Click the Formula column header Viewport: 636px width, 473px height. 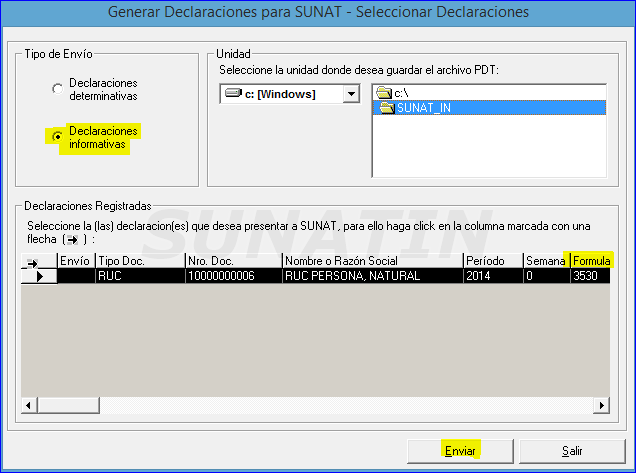click(591, 261)
